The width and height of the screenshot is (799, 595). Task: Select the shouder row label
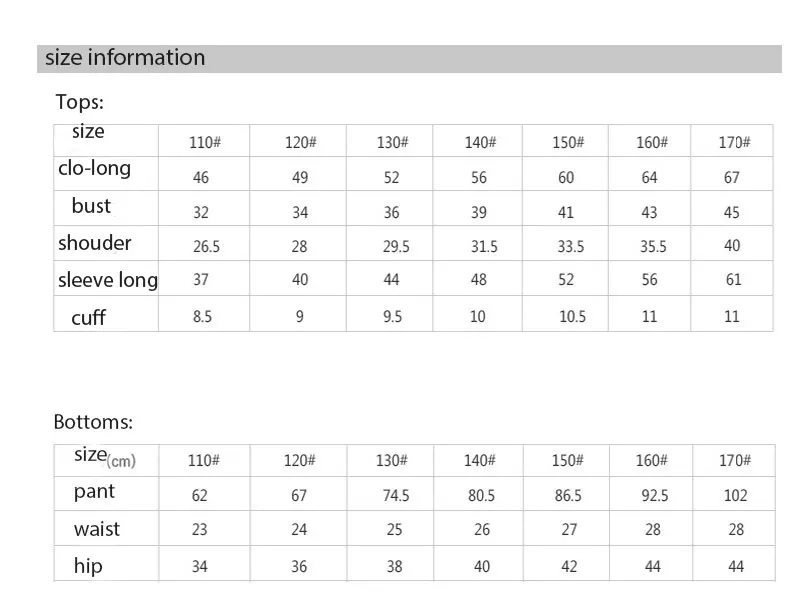pos(94,243)
